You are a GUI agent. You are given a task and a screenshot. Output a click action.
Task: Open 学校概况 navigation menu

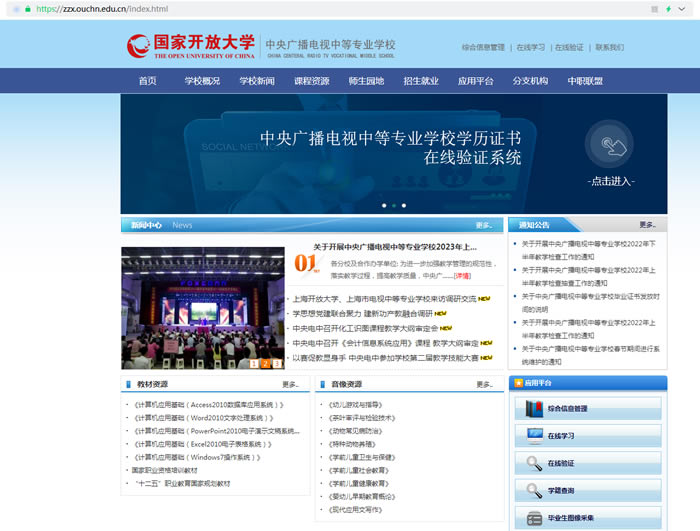[202, 81]
